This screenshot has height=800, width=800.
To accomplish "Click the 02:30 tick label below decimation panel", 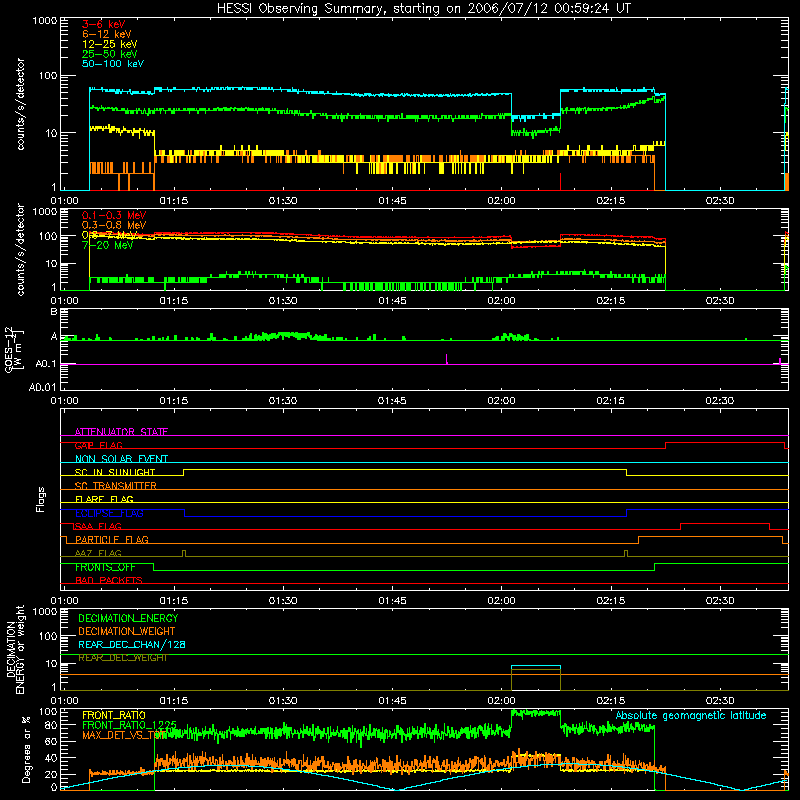I will (x=719, y=701).
